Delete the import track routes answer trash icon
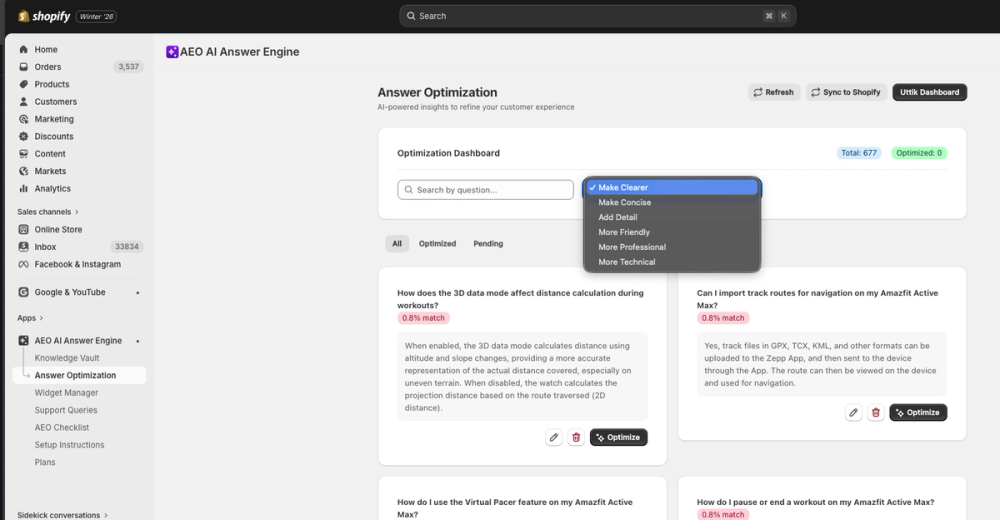 [x=876, y=412]
